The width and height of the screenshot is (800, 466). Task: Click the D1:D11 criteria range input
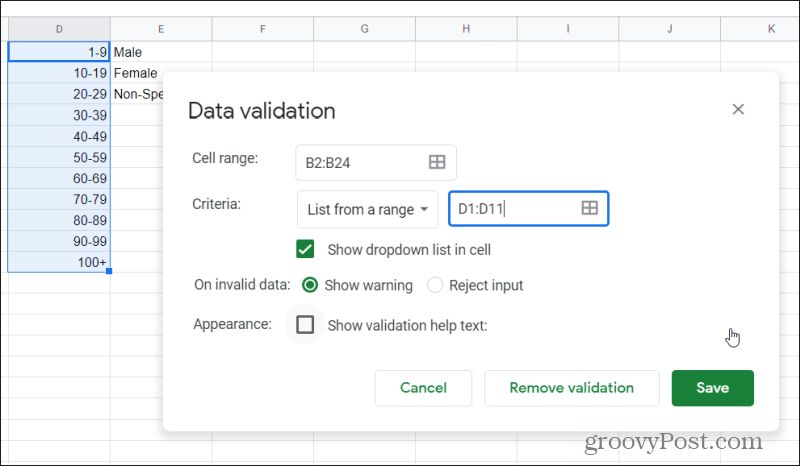coord(512,208)
